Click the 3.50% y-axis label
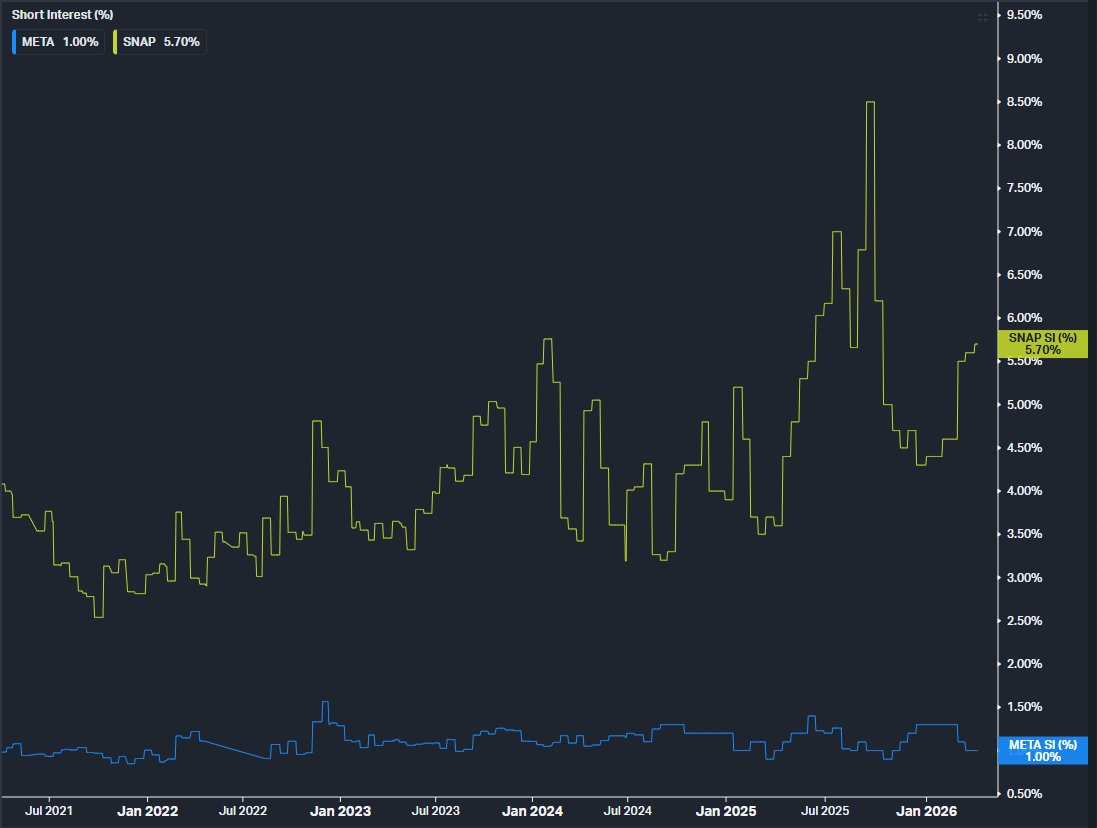 (x=1024, y=534)
